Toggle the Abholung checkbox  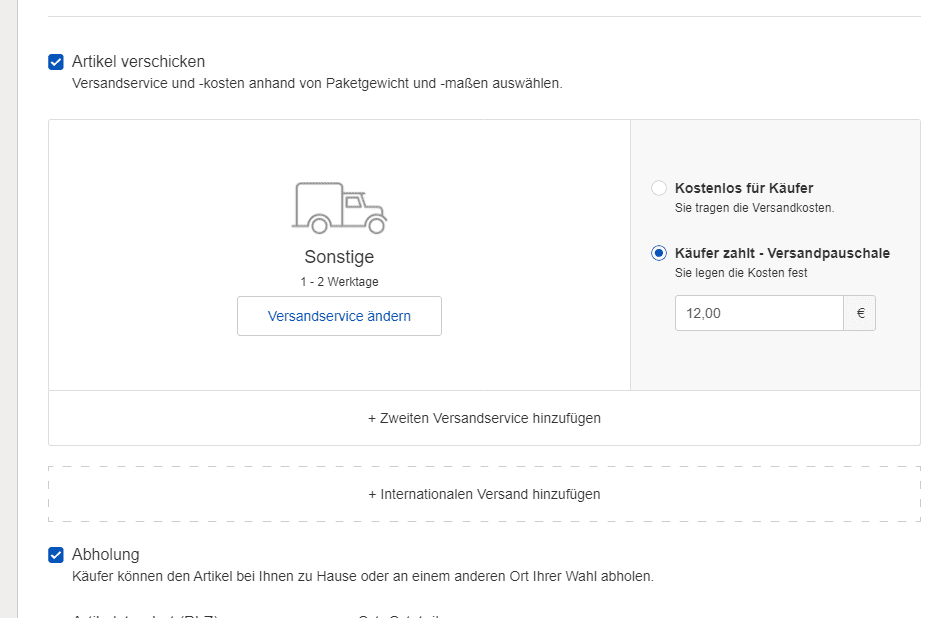(x=56, y=555)
